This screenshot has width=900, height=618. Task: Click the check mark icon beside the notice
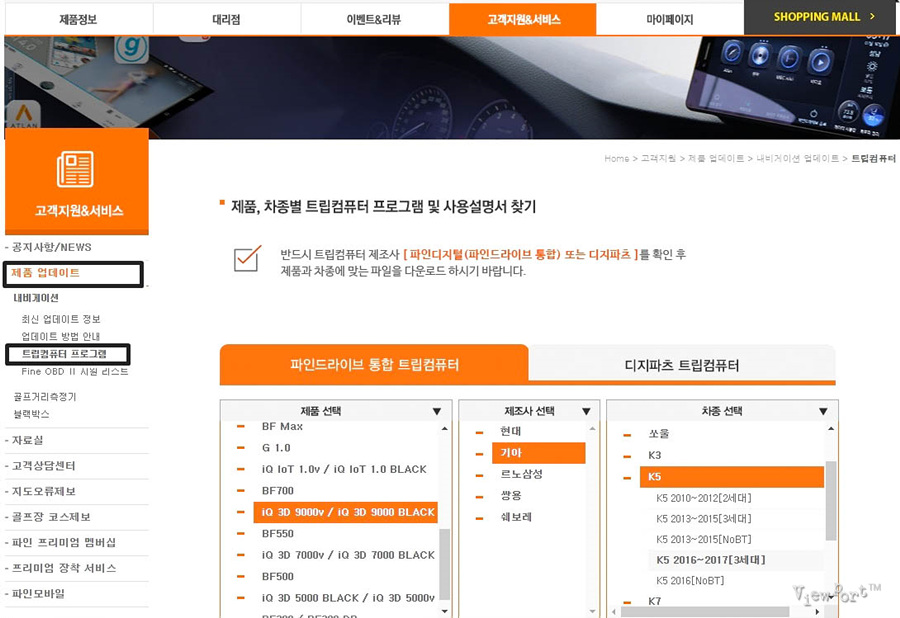tap(247, 258)
